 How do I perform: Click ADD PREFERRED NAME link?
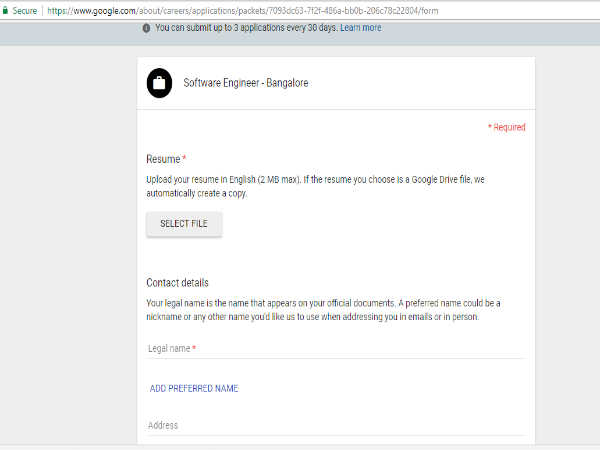pyautogui.click(x=194, y=388)
